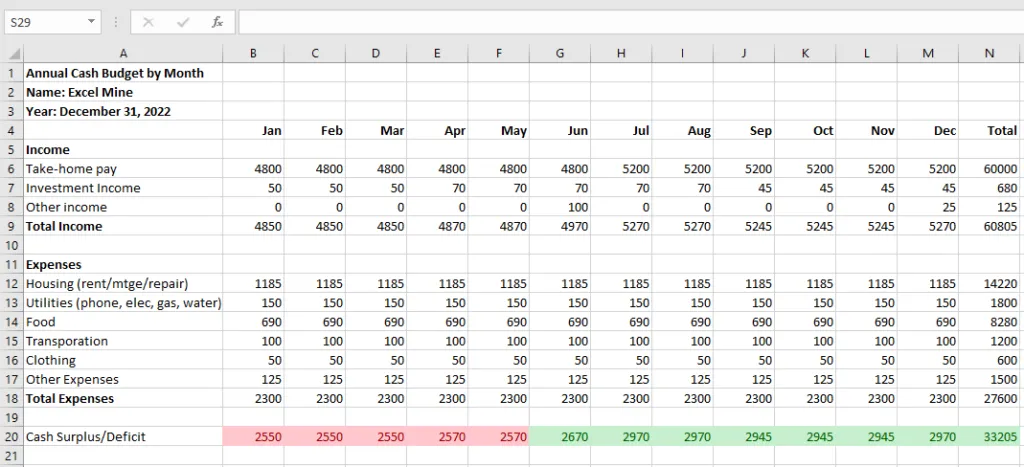This screenshot has width=1024, height=467.
Task: Click June total income 4970
Action: (x=560, y=227)
